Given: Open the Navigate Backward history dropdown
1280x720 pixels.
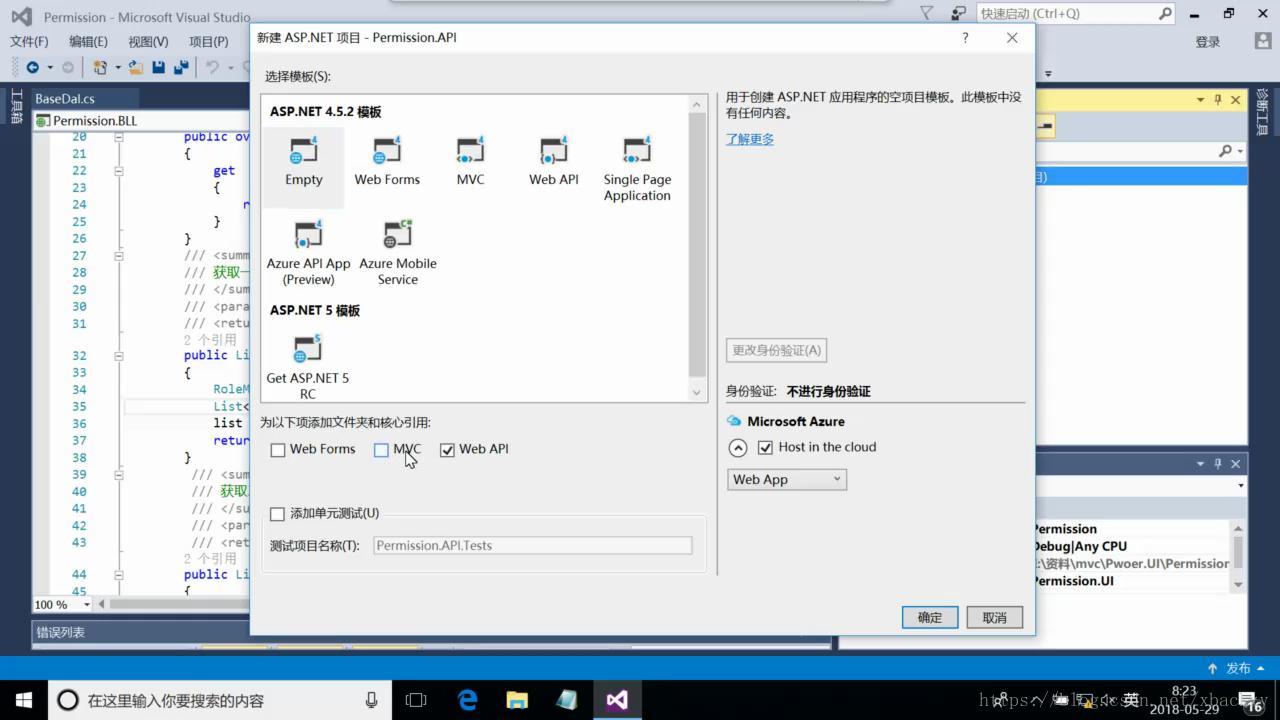Looking at the screenshot, I should coord(50,67).
